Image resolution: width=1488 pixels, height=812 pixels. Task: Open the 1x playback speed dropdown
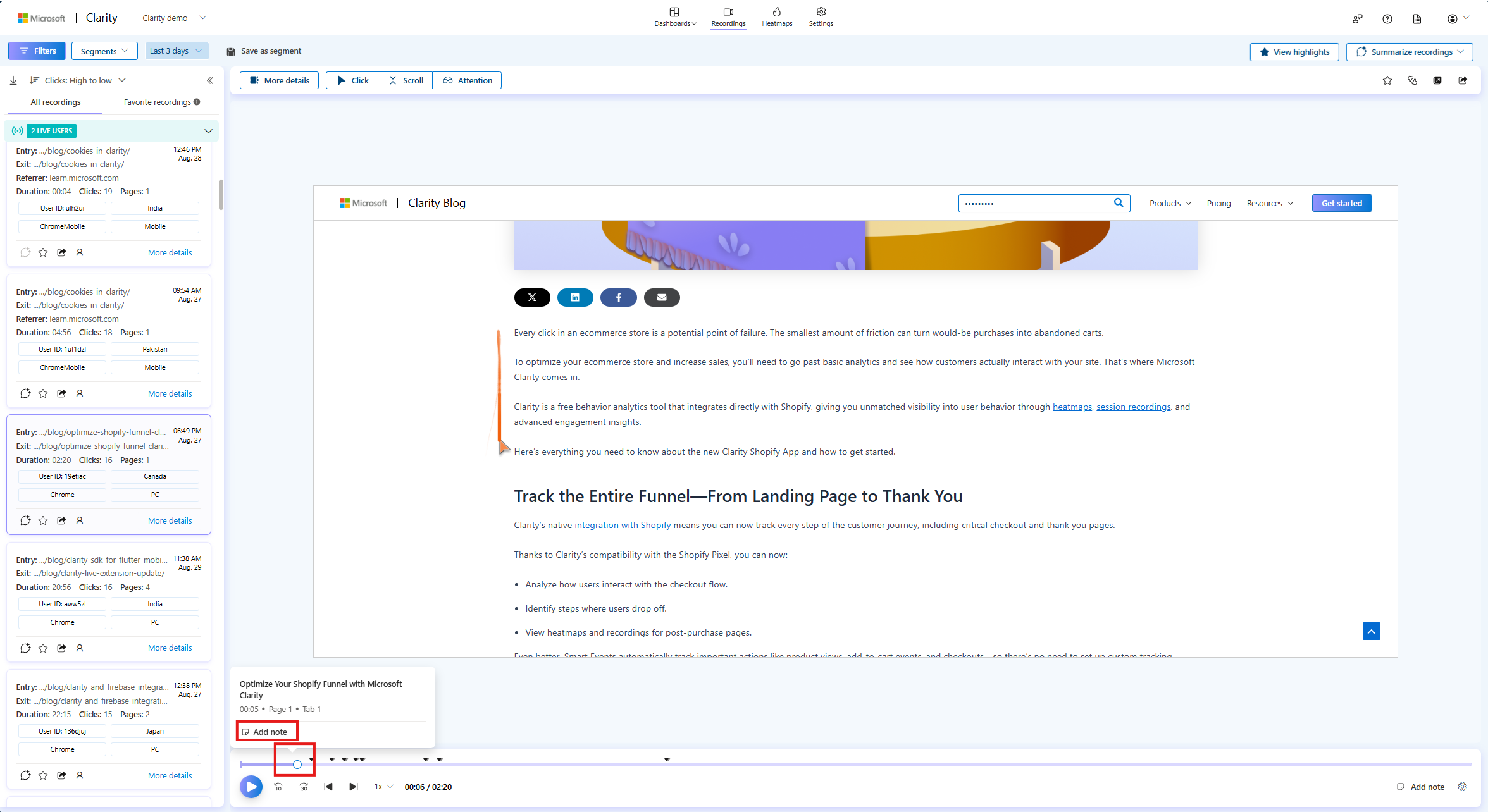point(383,787)
